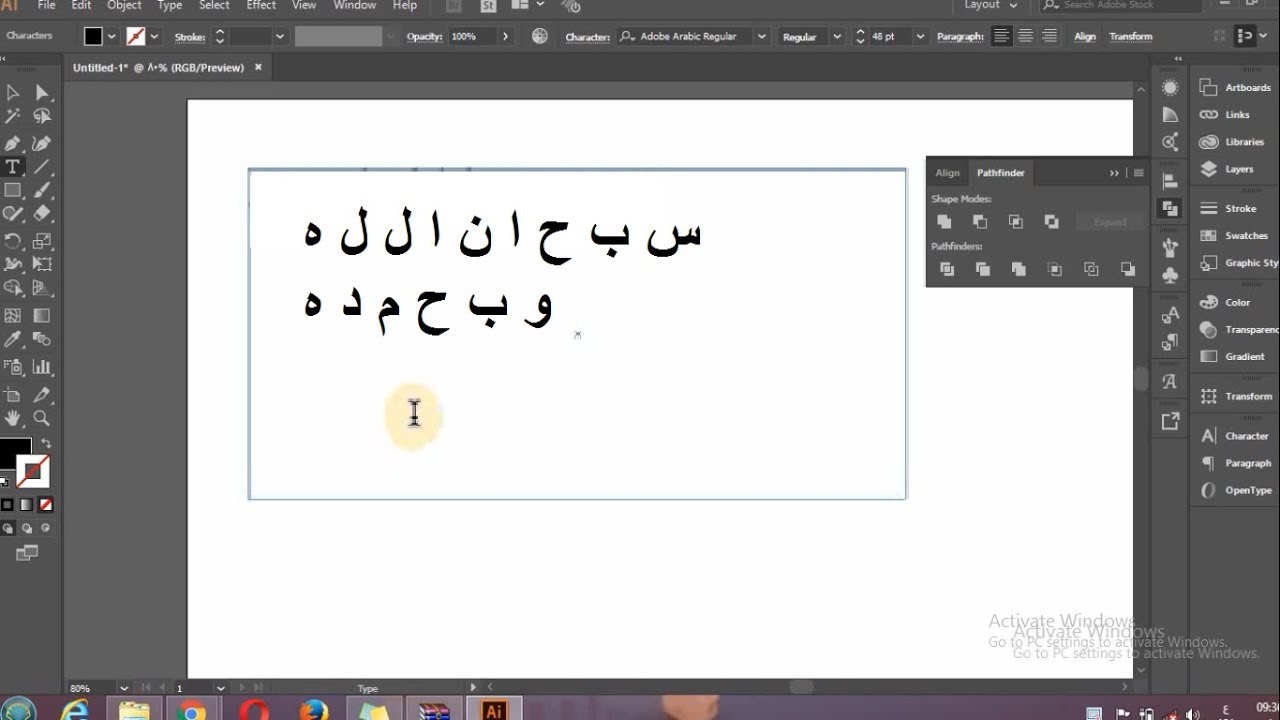Open the Type menu
This screenshot has height=720, width=1280.
click(x=168, y=6)
